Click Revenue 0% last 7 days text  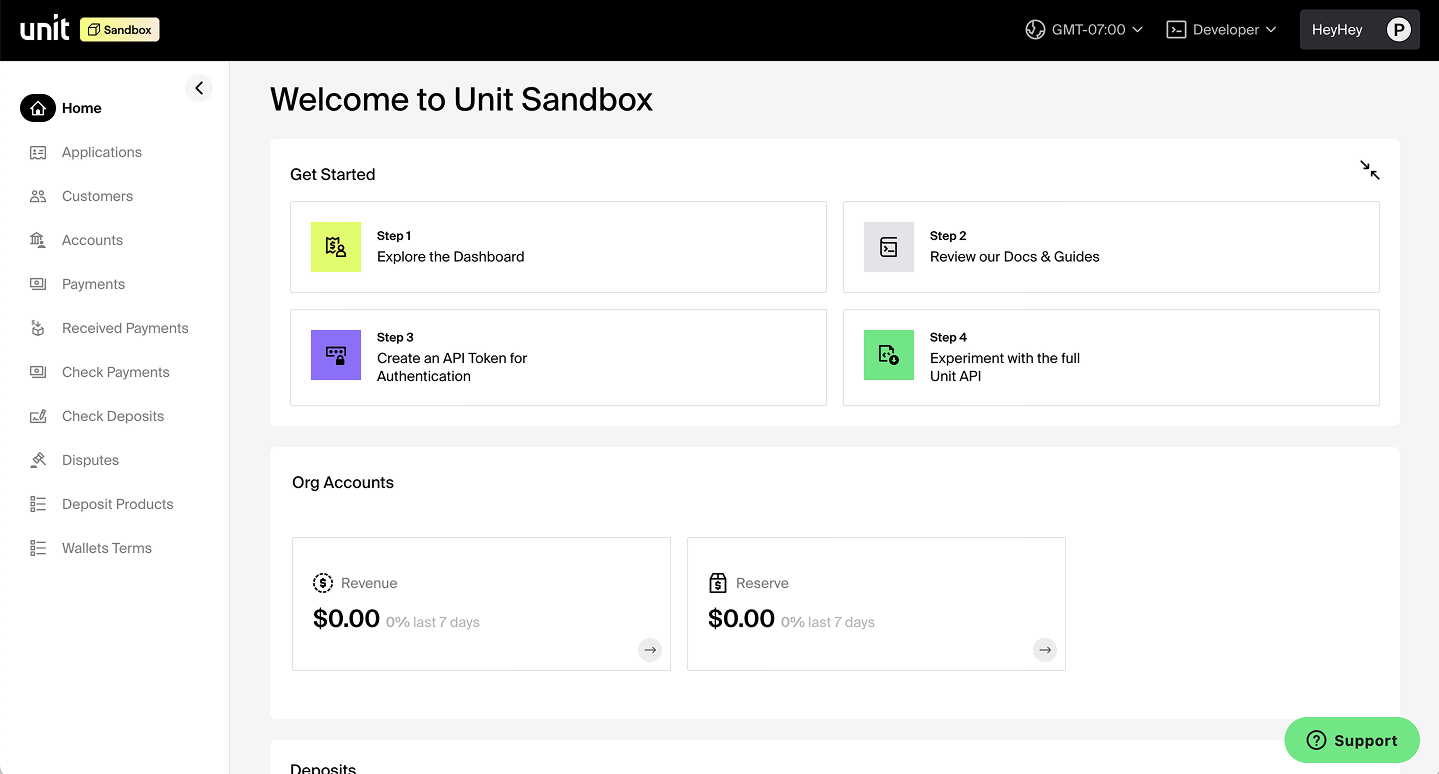[x=433, y=622]
